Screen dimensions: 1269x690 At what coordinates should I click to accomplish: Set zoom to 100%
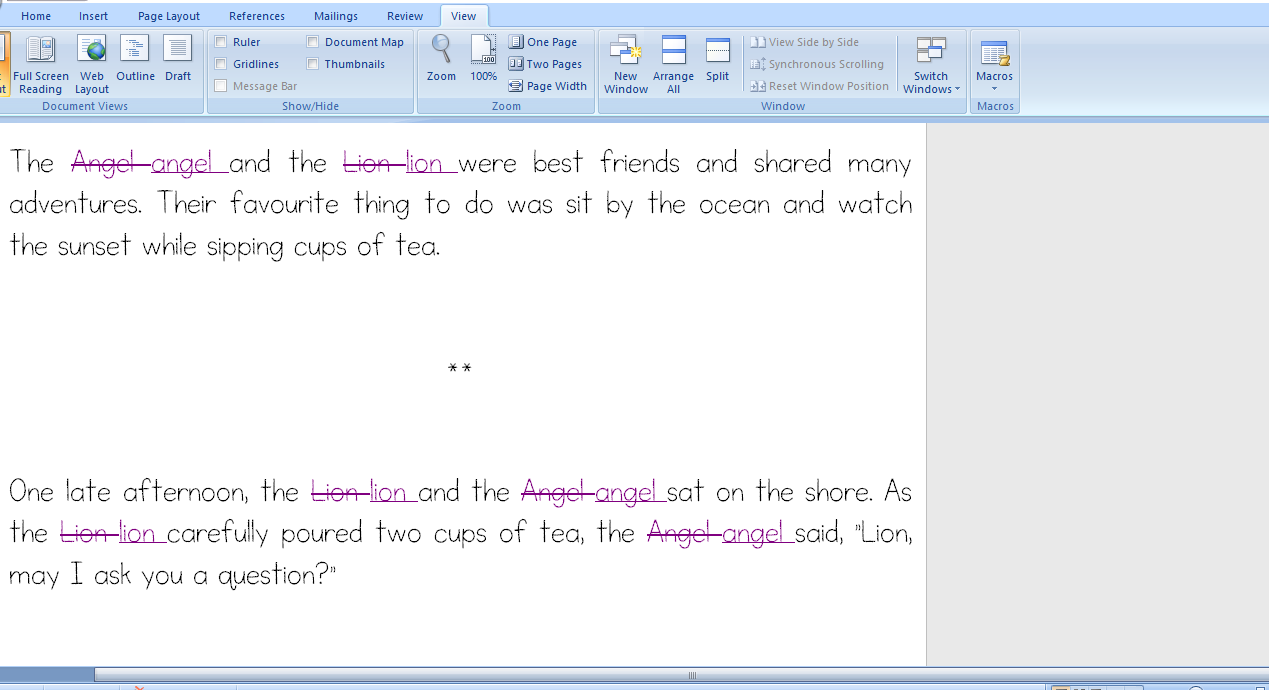click(x=483, y=60)
